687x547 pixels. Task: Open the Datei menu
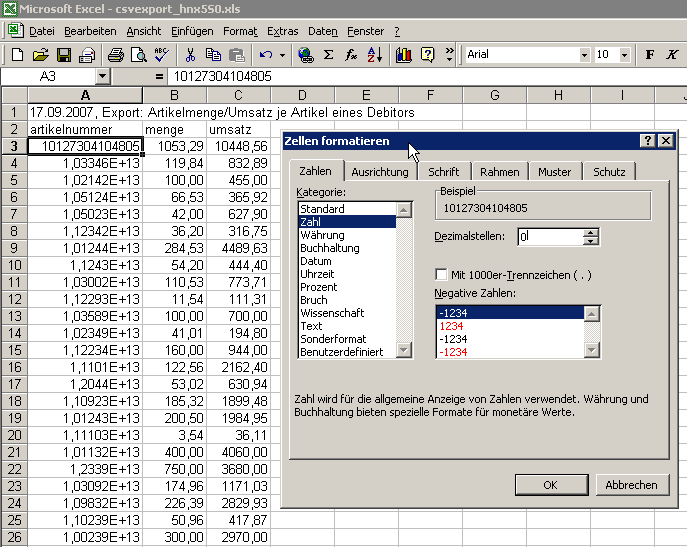coord(42,31)
